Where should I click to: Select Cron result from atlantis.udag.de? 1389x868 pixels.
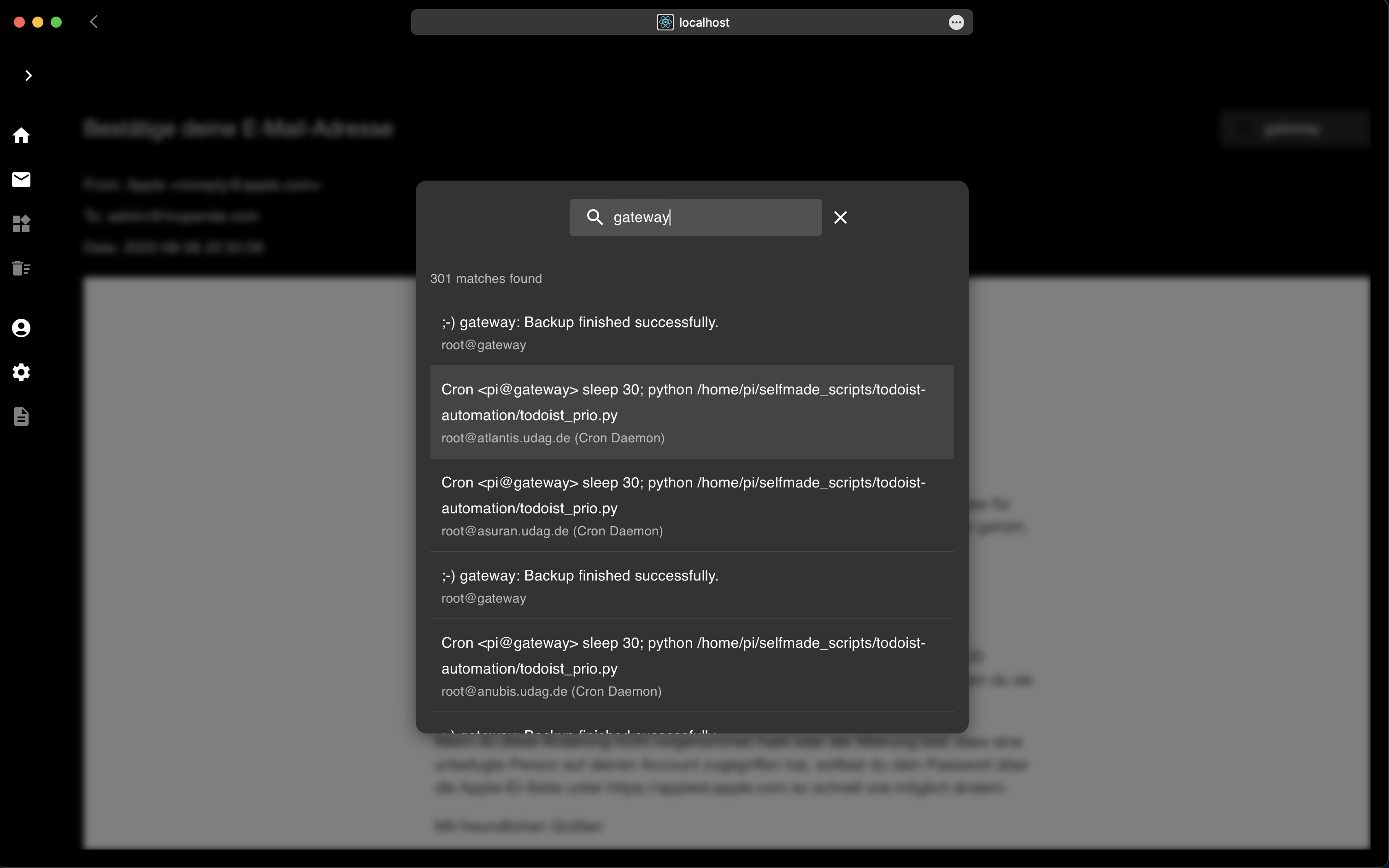tap(692, 411)
